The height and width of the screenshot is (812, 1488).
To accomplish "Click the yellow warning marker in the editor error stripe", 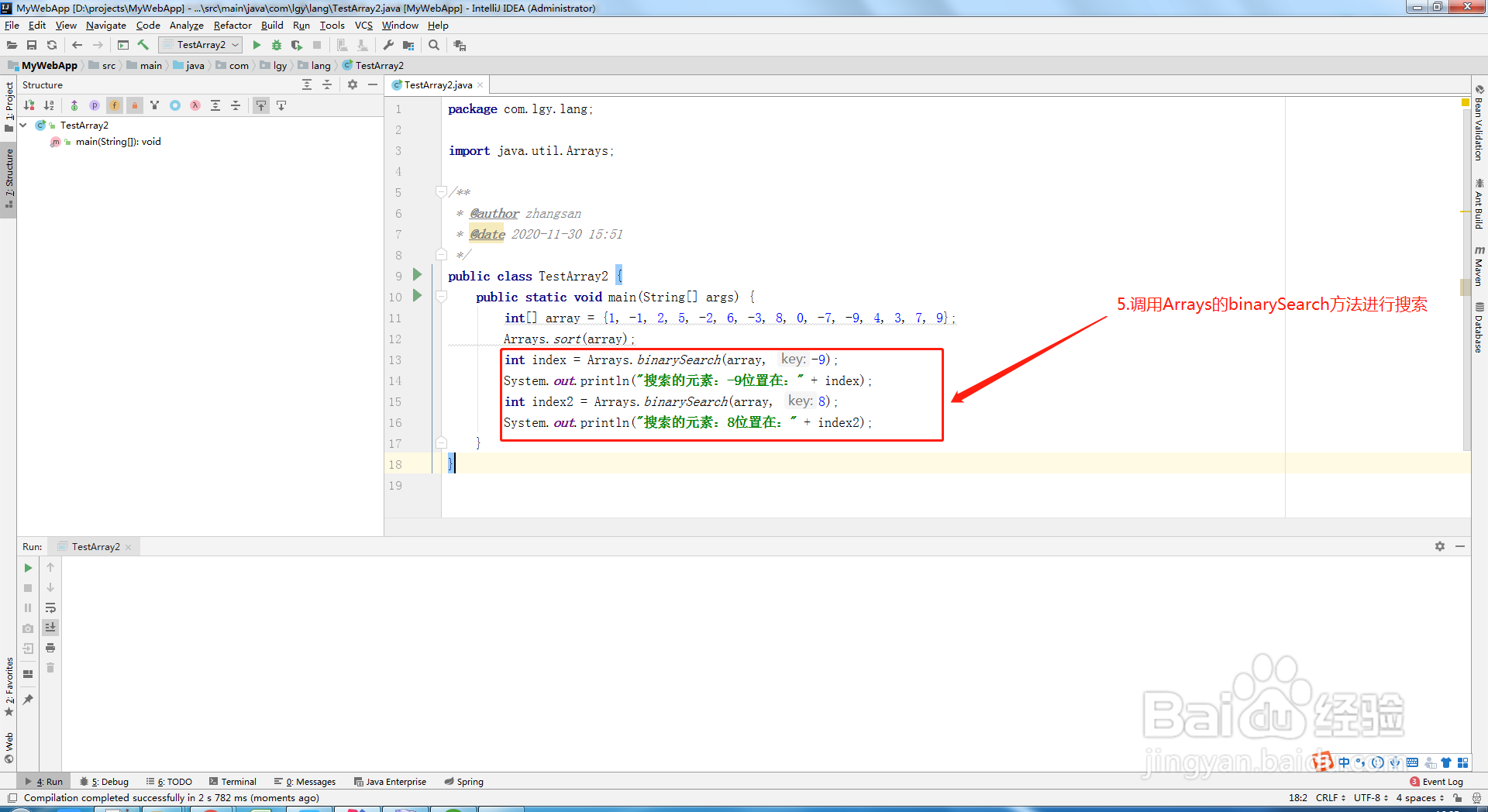I will (x=1465, y=102).
